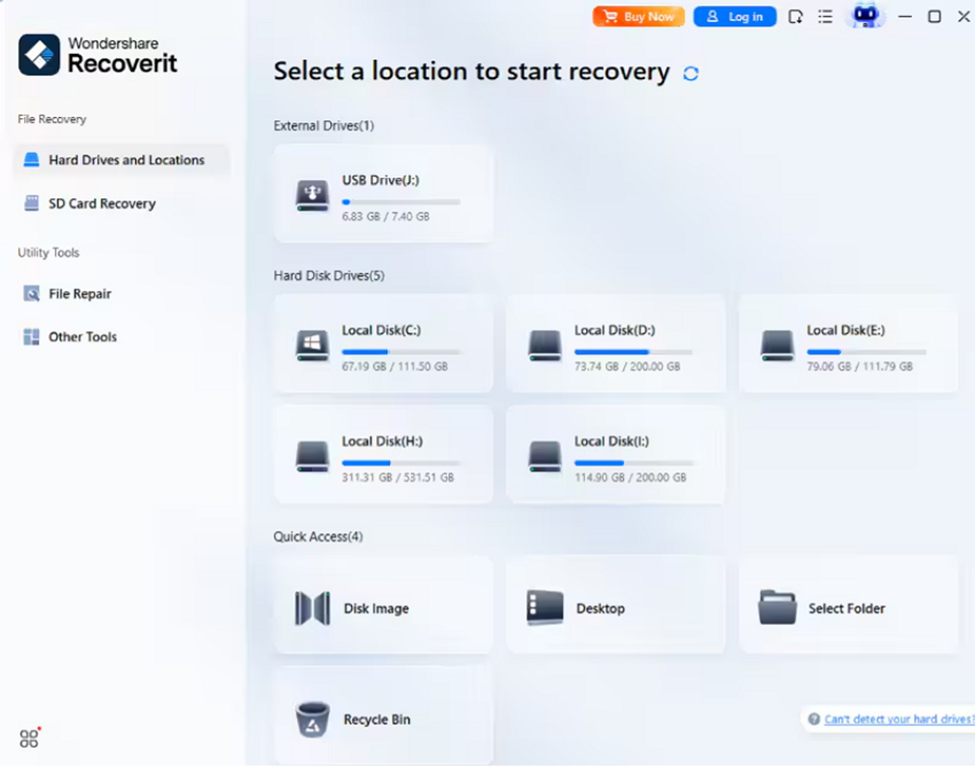The image size is (979, 768).
Task: Select the Local Disk(E:) drive icon
Action: click(779, 347)
